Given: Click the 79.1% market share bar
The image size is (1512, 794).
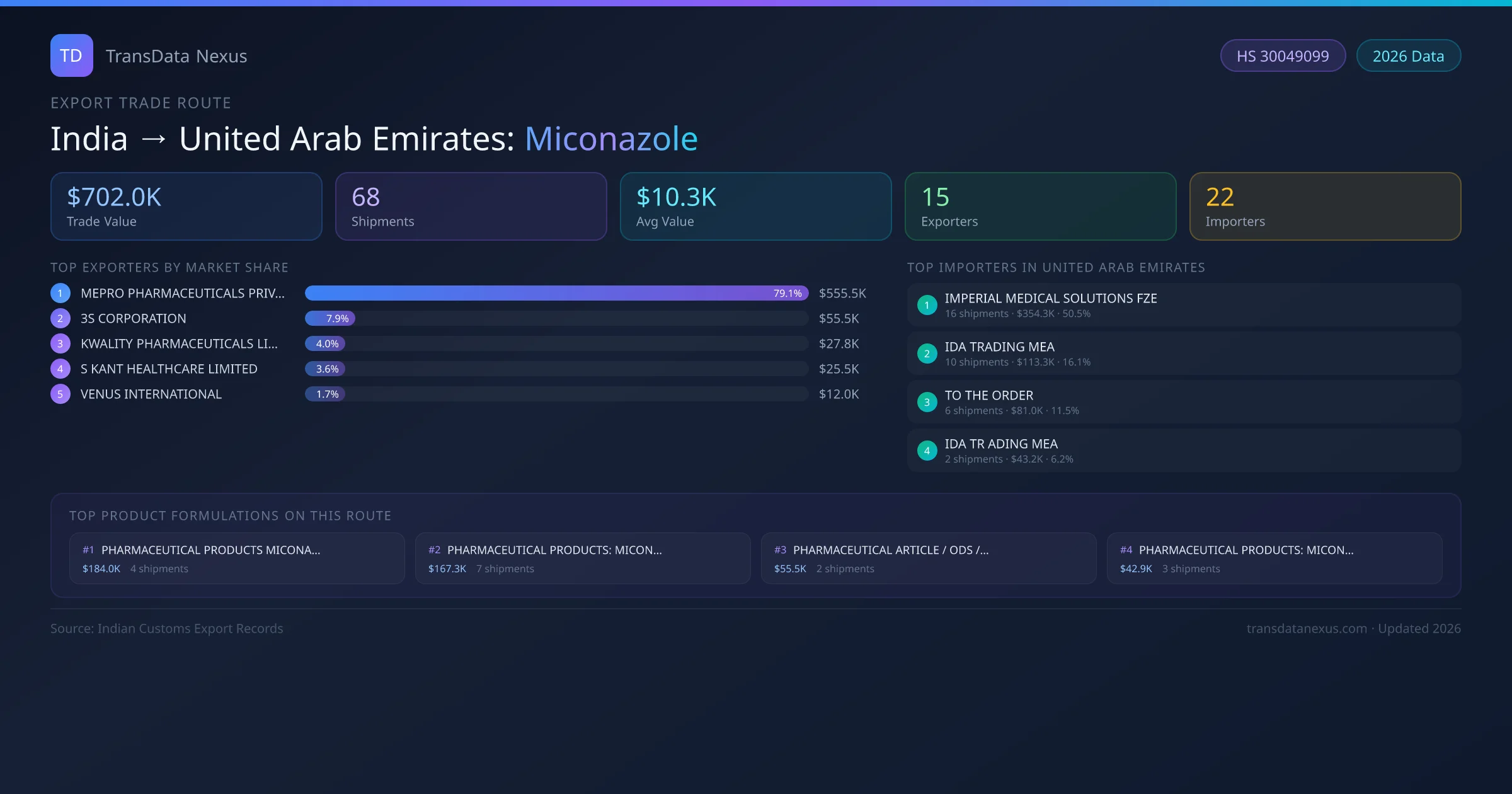Looking at the screenshot, I should tap(556, 293).
